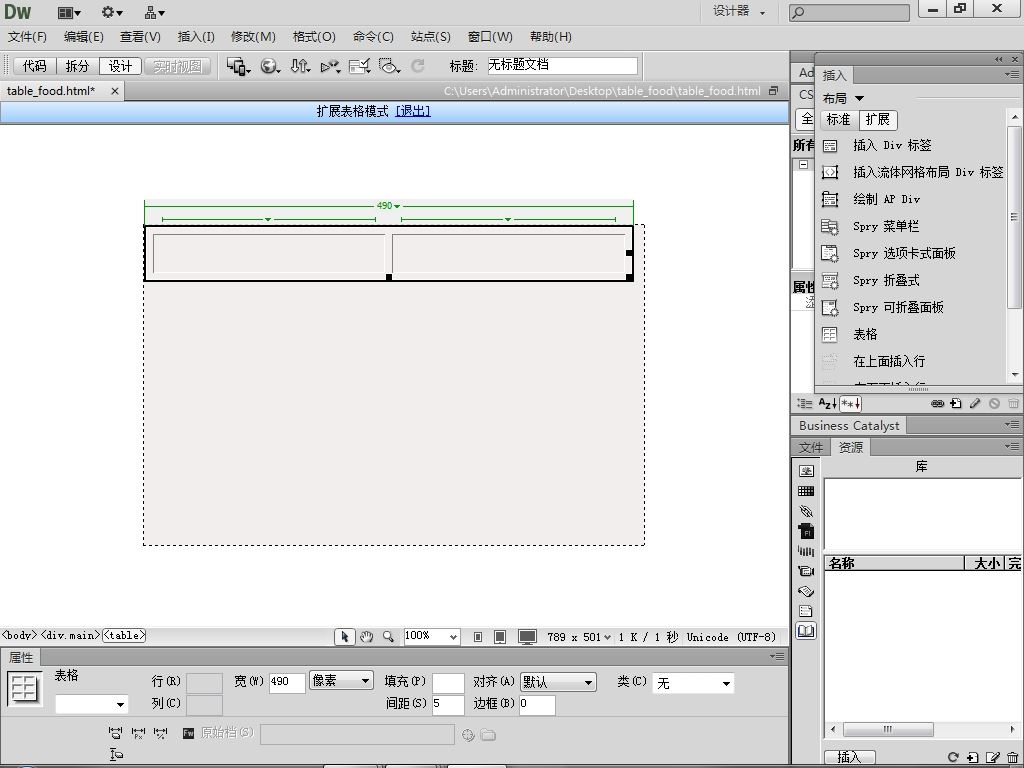Select the <table> tag in tag selector
Image resolution: width=1024 pixels, height=768 pixels.
(124, 635)
